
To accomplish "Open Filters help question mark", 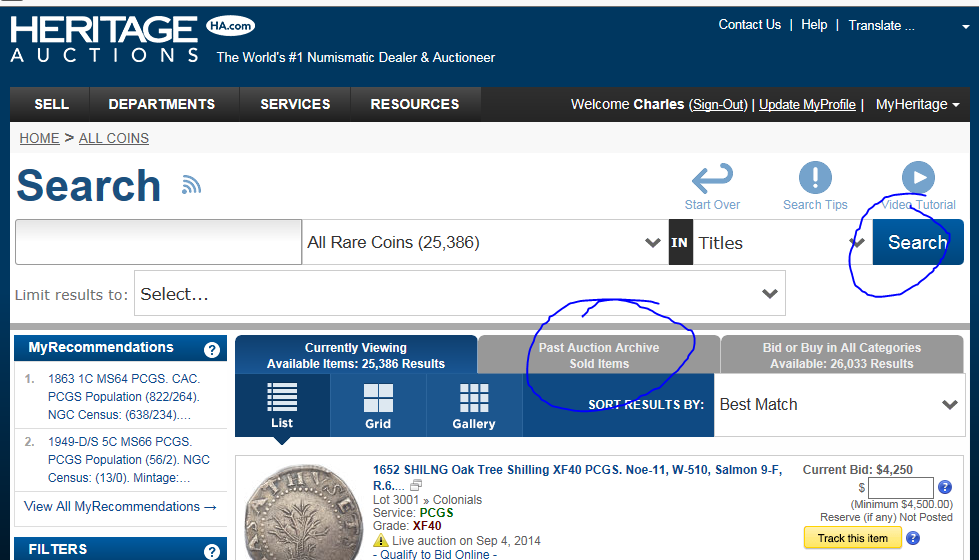I will click(212, 551).
